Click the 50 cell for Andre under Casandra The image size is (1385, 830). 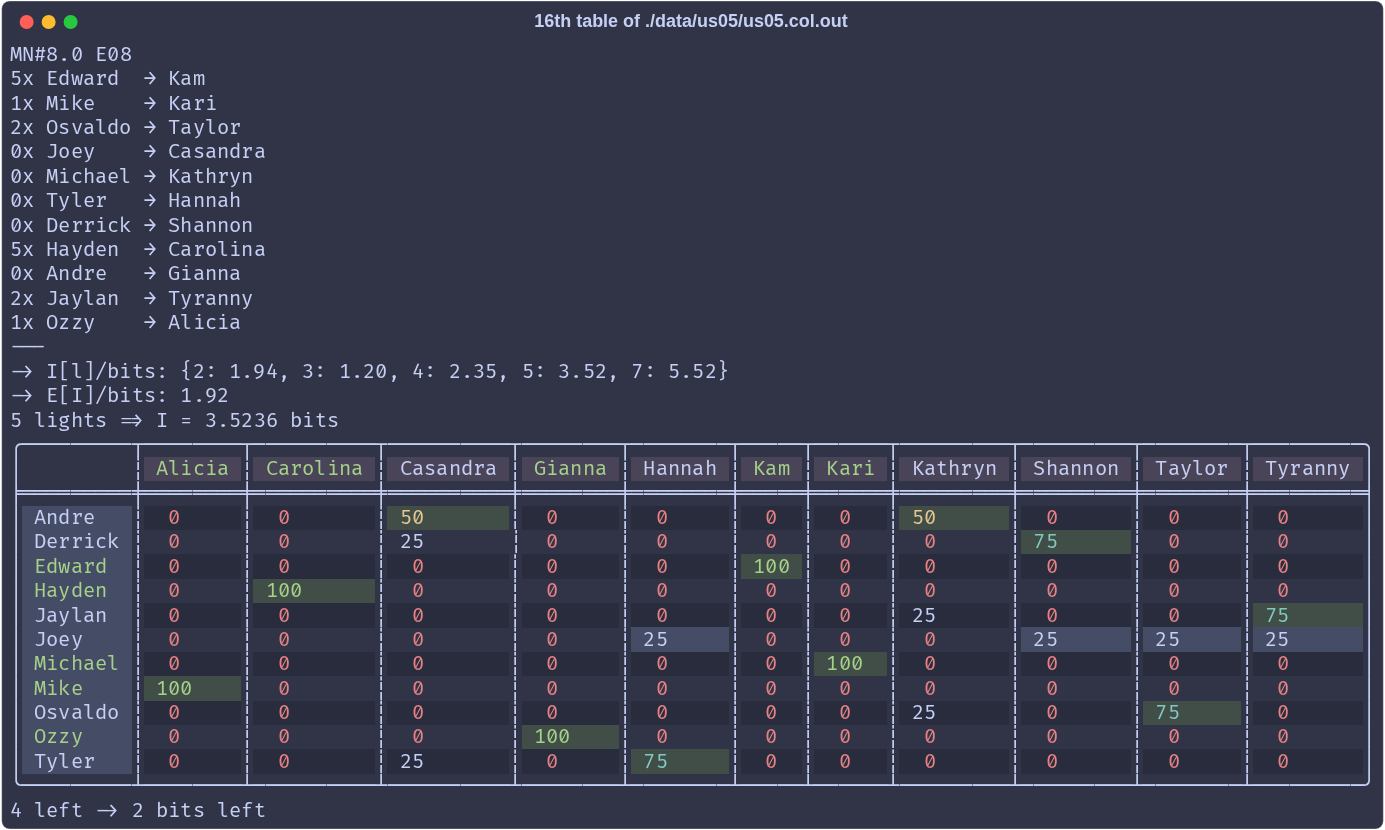pyautogui.click(x=448, y=517)
